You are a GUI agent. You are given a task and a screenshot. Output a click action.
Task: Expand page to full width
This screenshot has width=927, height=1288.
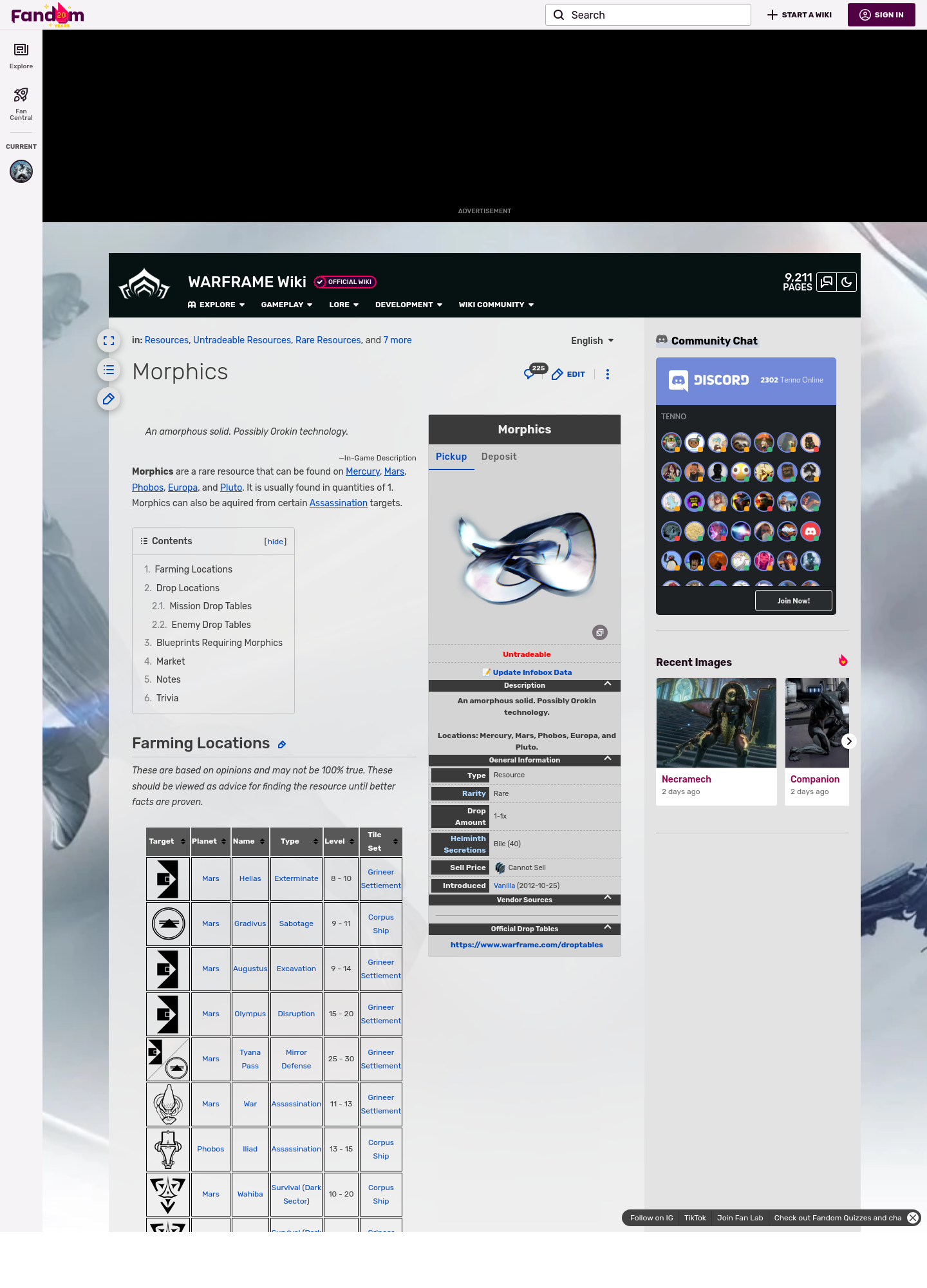(109, 341)
